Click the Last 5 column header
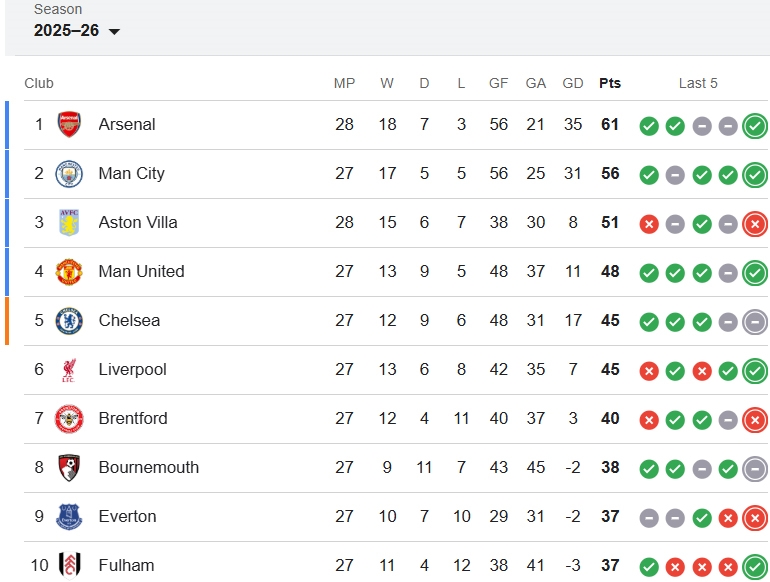Image resolution: width=770 pixels, height=582 pixels. pos(698,83)
